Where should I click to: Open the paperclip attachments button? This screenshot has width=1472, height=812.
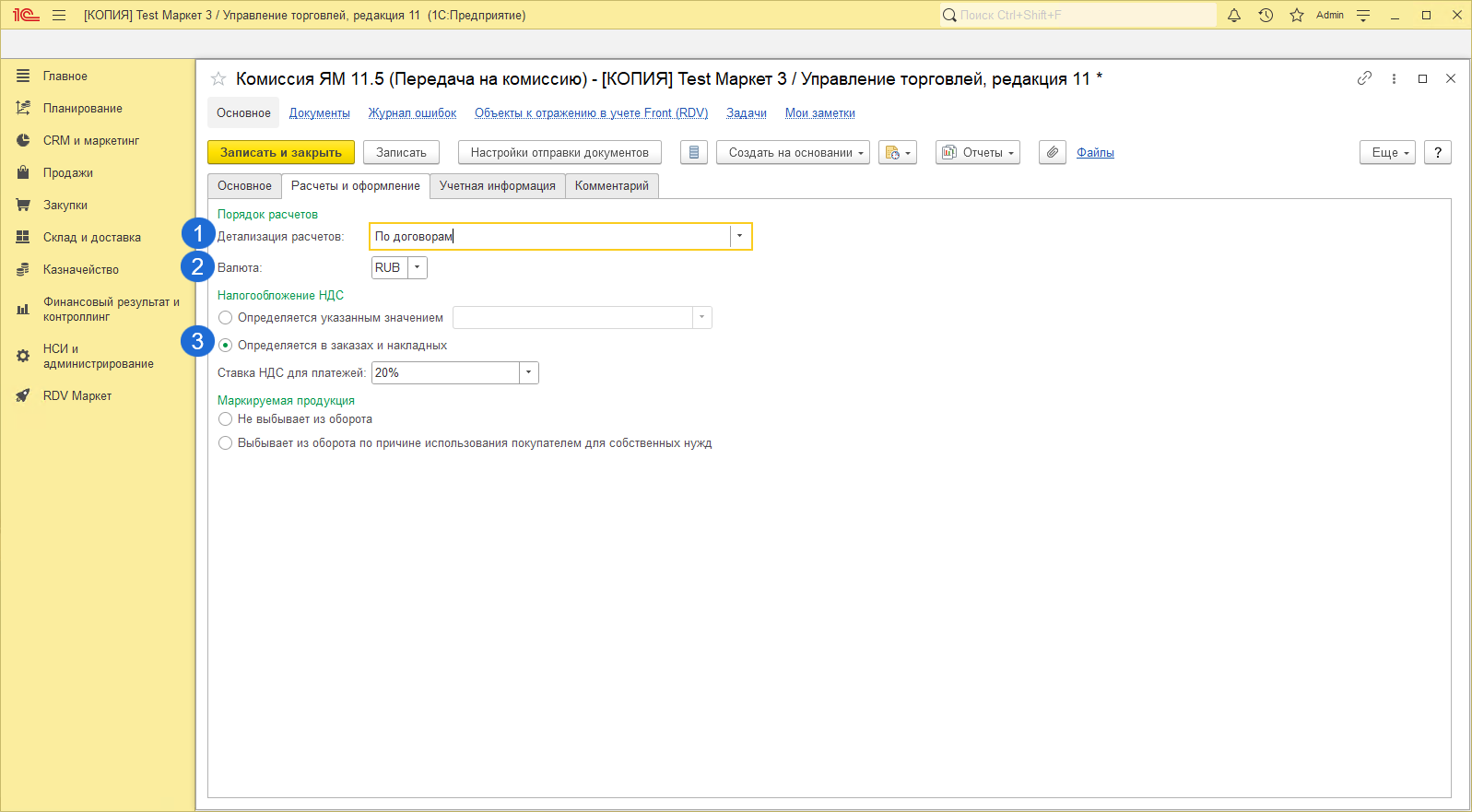(x=1053, y=153)
